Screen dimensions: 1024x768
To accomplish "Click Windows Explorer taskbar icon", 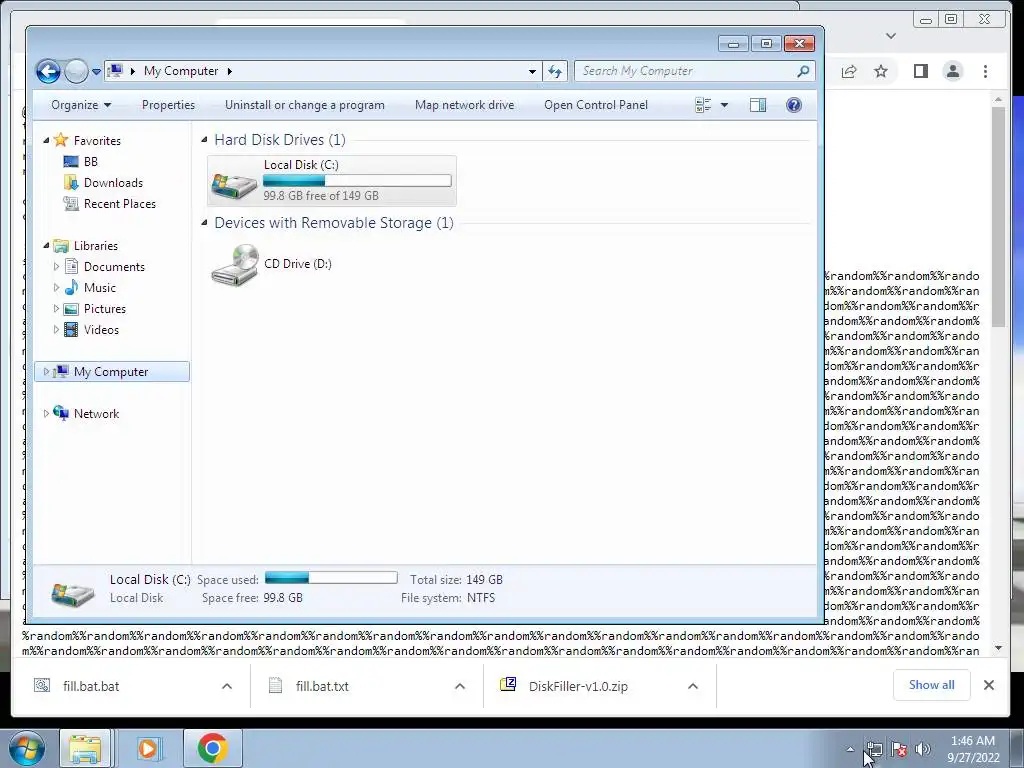I will tap(86, 748).
